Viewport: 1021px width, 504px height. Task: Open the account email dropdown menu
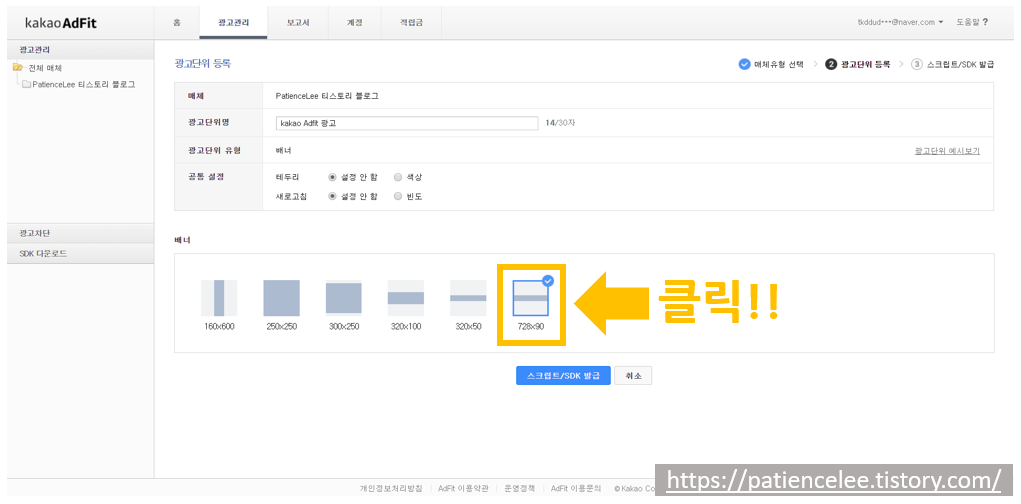coord(901,22)
